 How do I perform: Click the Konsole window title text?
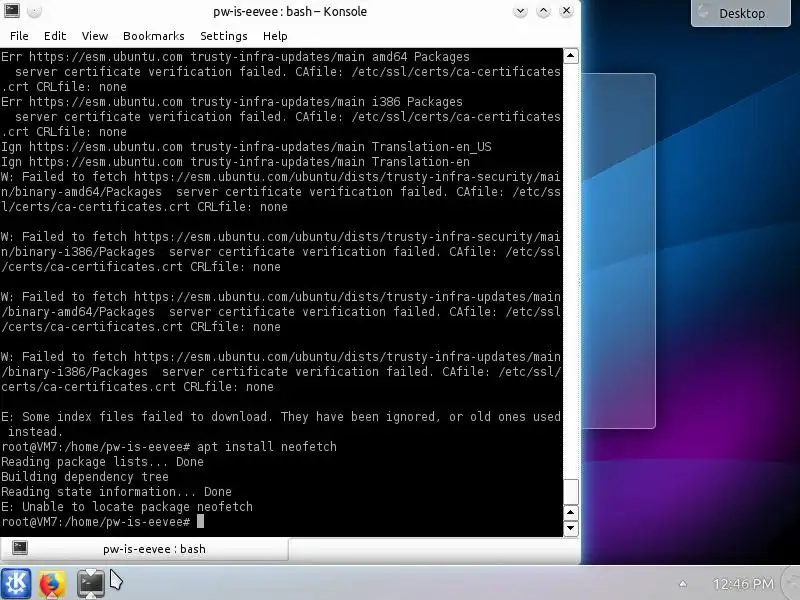coord(290,11)
